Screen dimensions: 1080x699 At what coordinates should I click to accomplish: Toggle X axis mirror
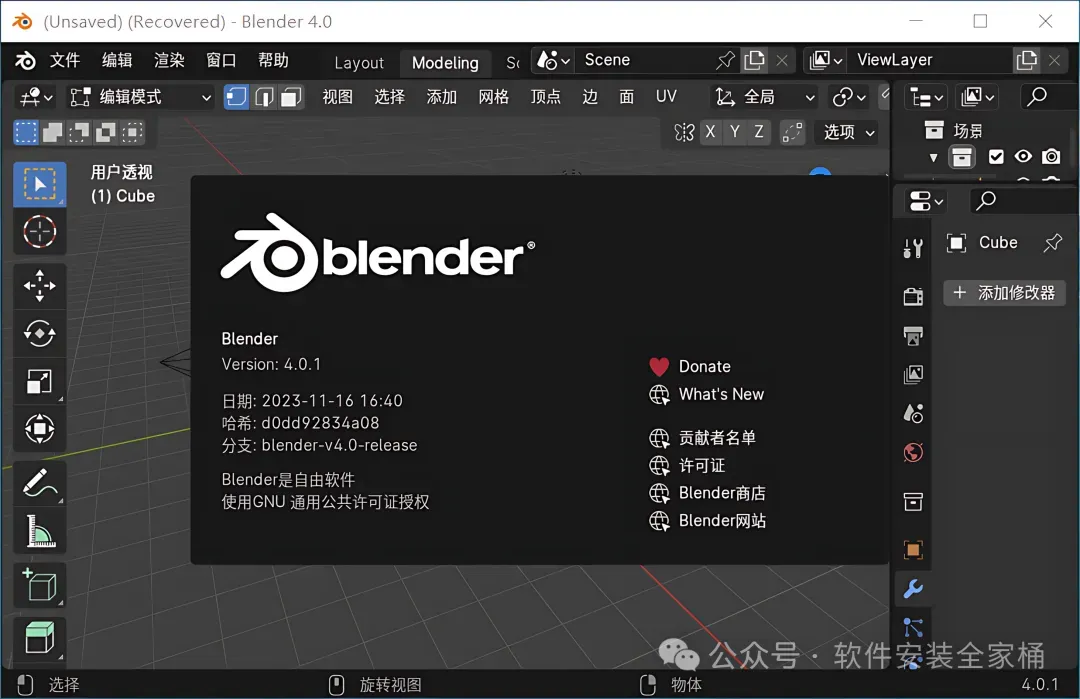coord(710,132)
